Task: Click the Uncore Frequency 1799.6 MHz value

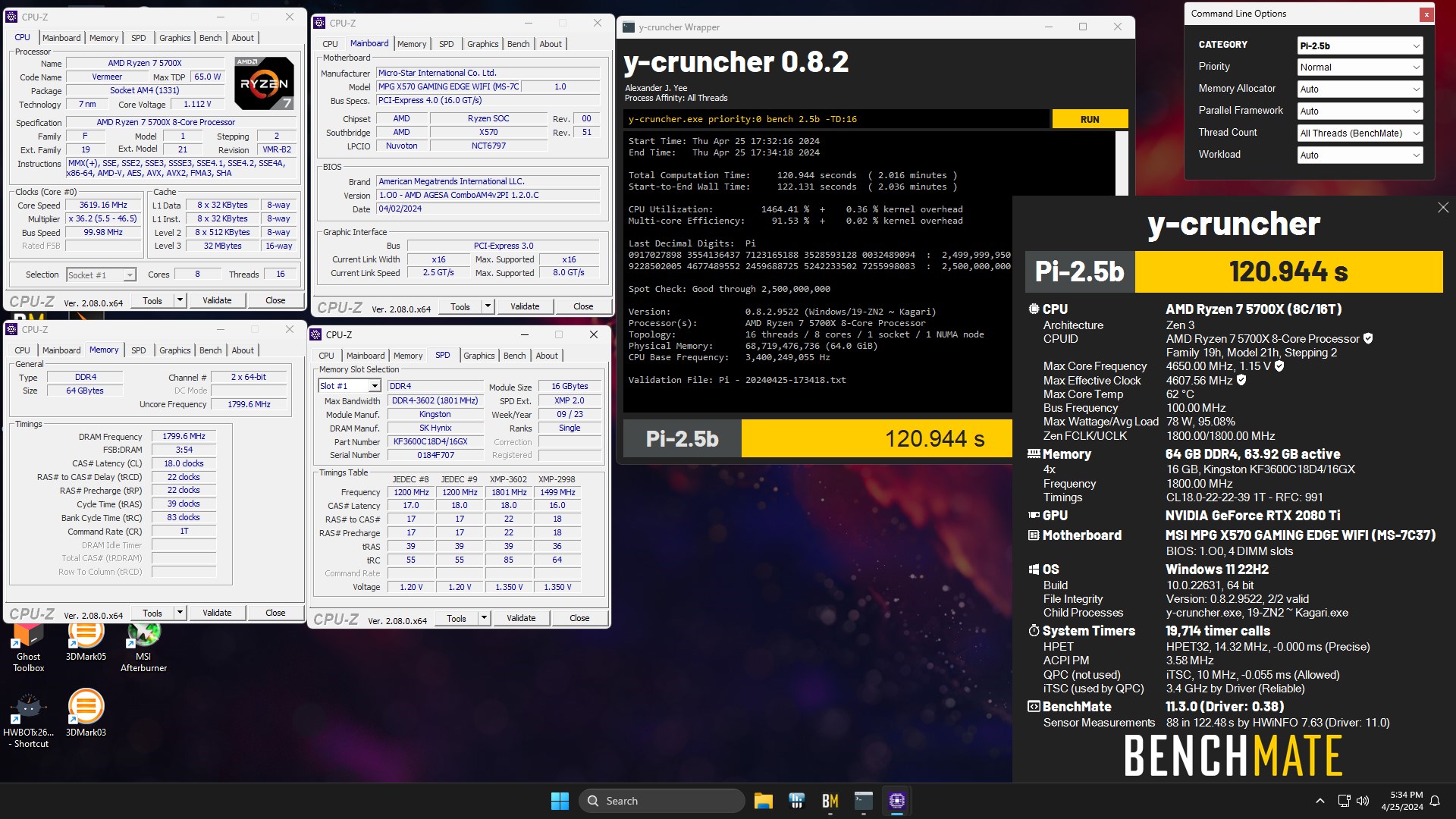Action: [249, 404]
